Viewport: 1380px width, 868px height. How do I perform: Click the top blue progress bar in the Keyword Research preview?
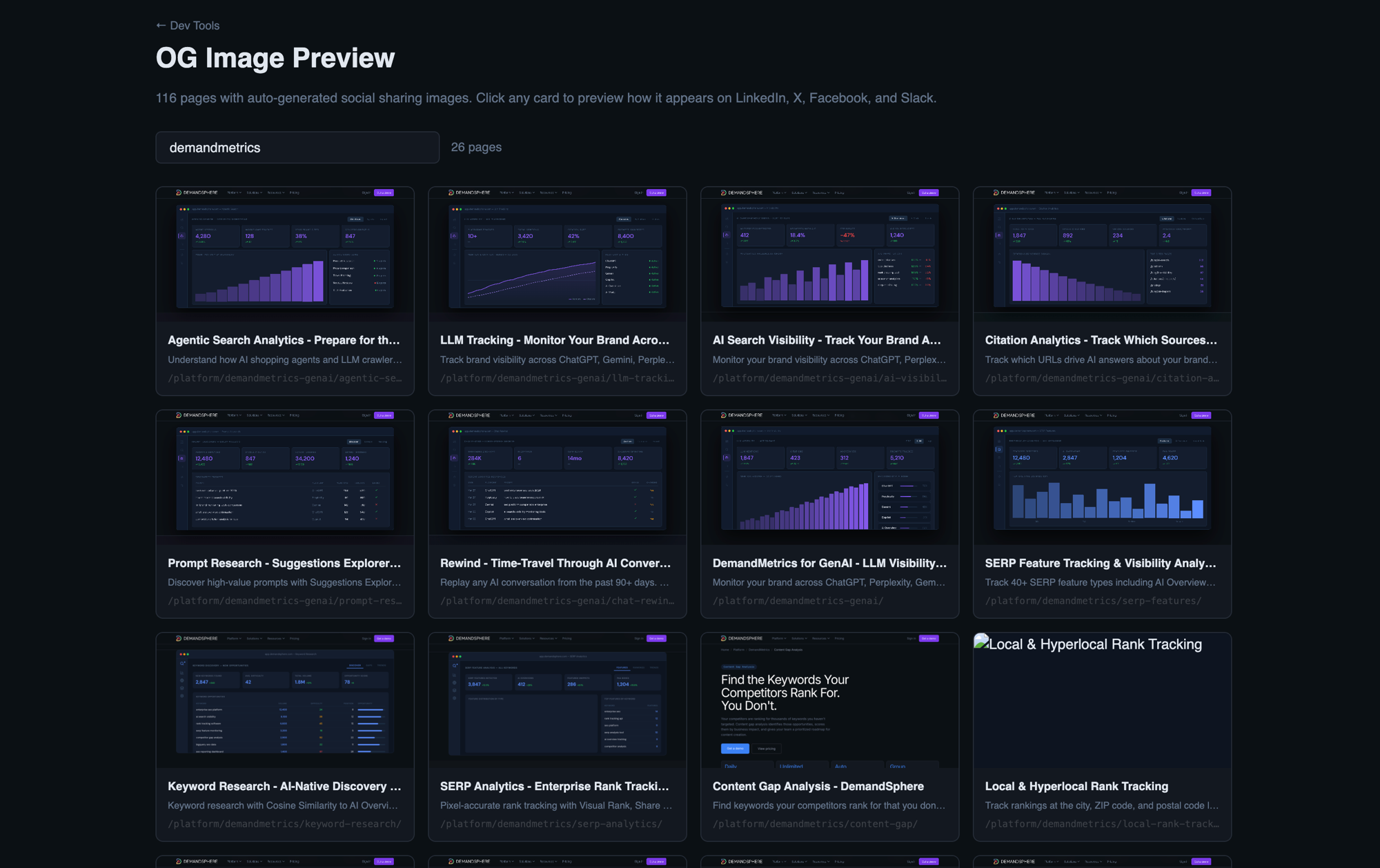point(371,709)
